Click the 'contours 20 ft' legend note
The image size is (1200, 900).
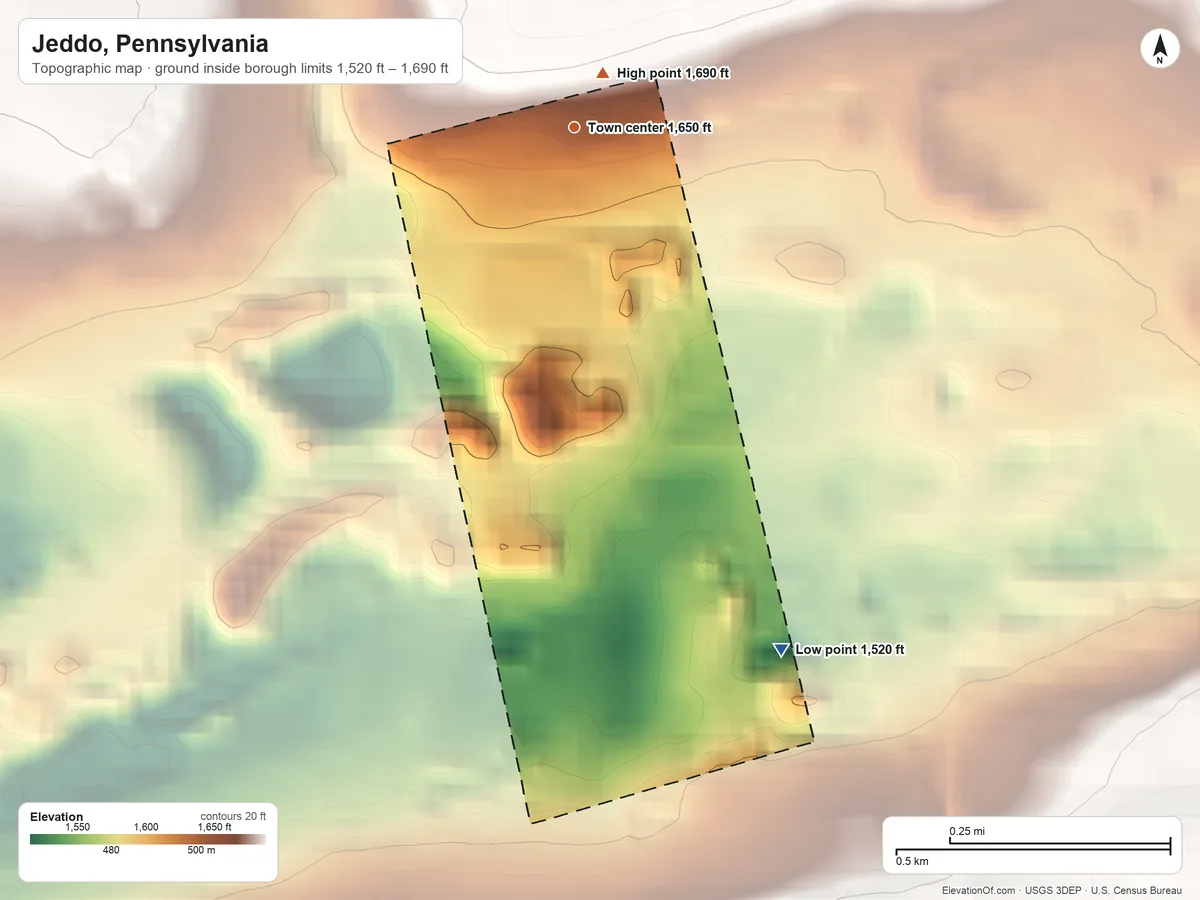pyautogui.click(x=233, y=816)
